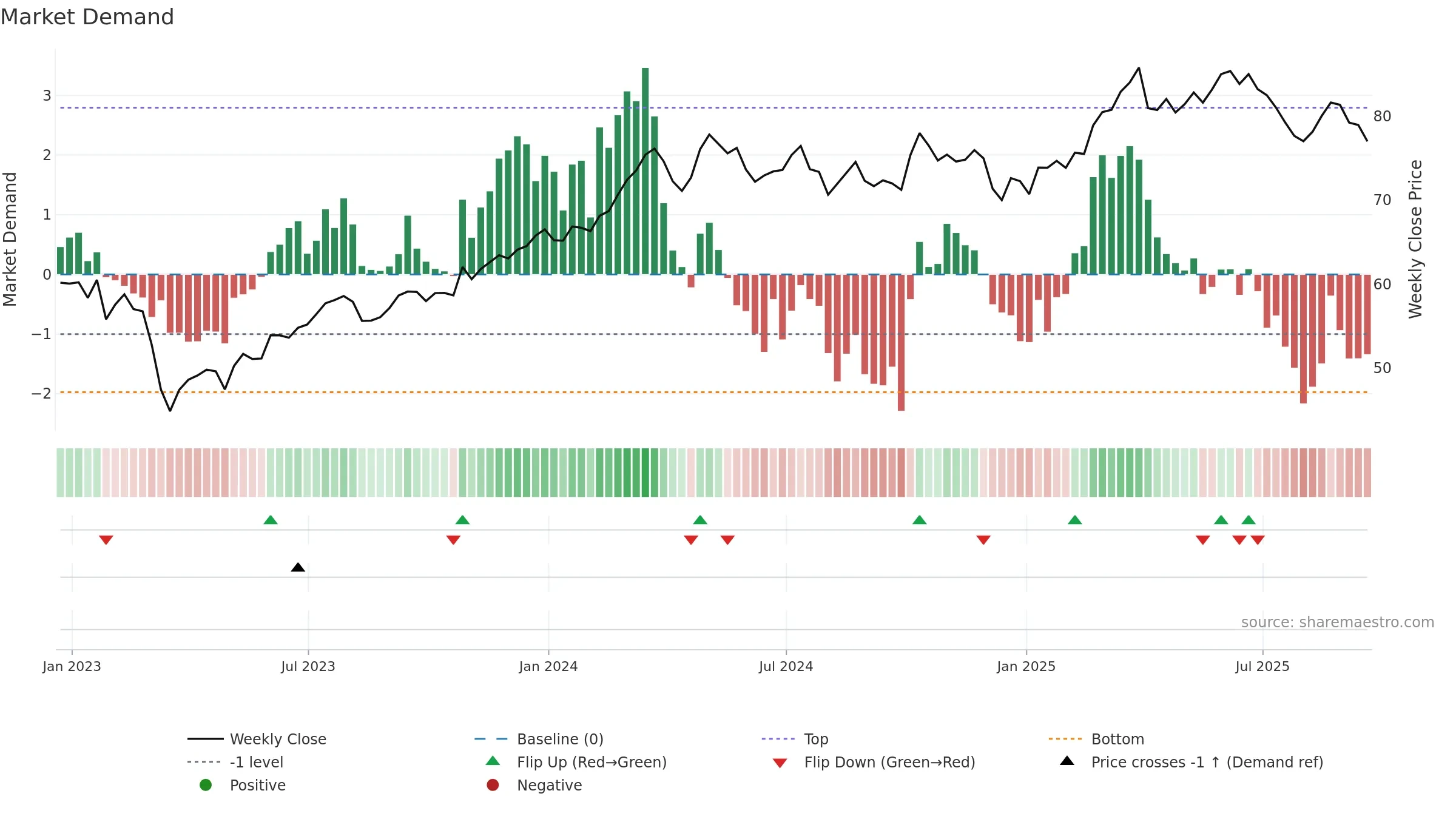Click the Positive green circle legend icon
The height and width of the screenshot is (819, 1456).
click(206, 785)
